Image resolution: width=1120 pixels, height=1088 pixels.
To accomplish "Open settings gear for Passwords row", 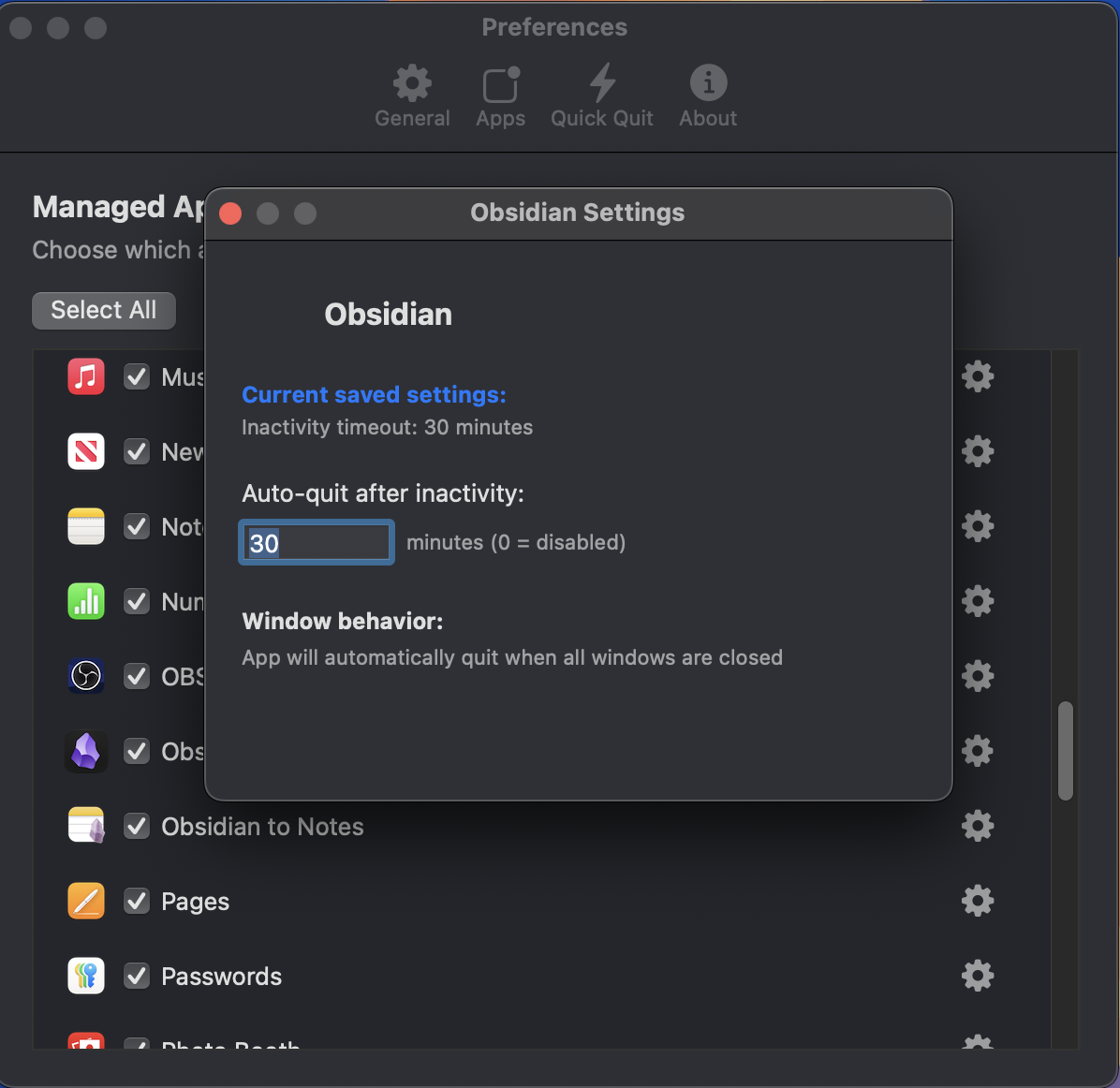I will click(x=977, y=976).
